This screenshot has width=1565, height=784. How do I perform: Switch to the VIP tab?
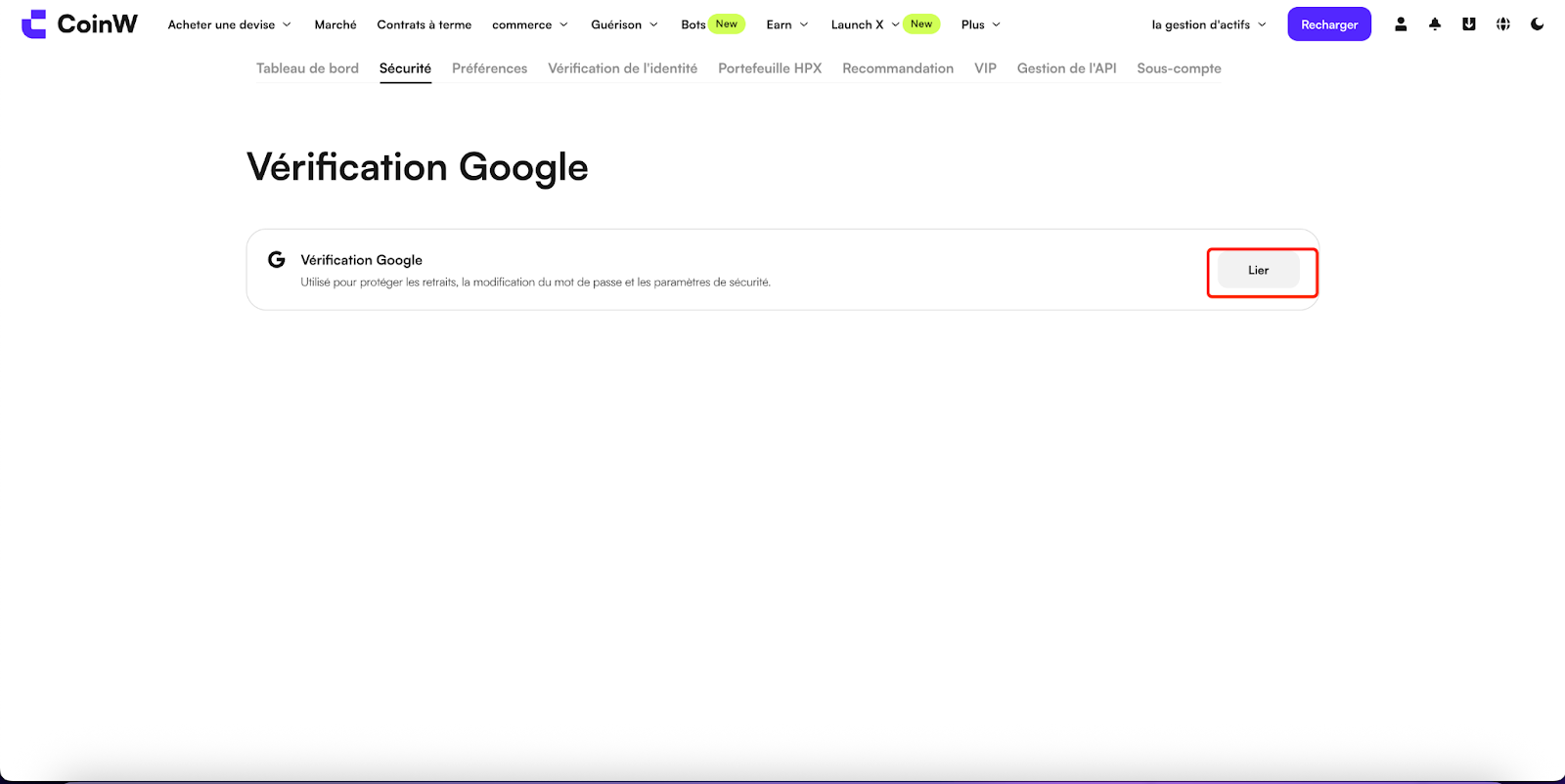985,68
